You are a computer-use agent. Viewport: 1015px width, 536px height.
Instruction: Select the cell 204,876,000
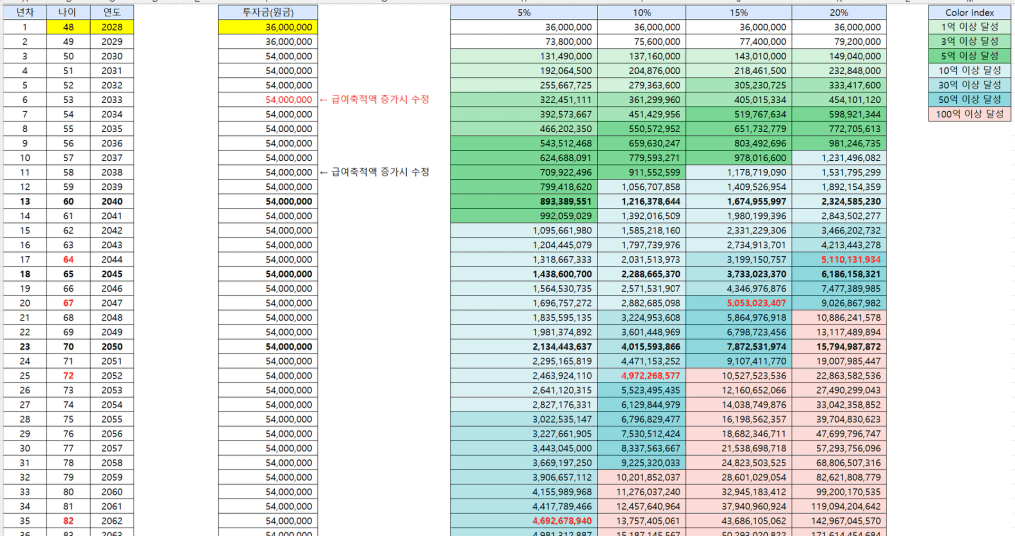[641, 71]
